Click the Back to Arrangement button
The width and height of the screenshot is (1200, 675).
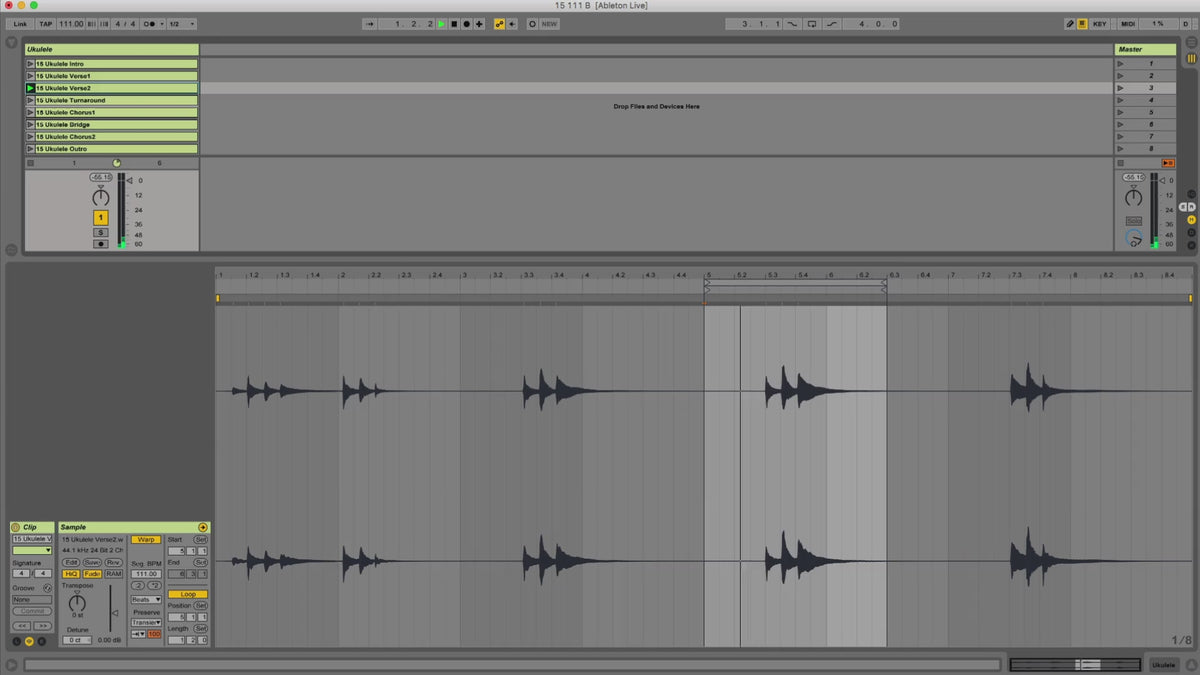pyautogui.click(x=1167, y=163)
